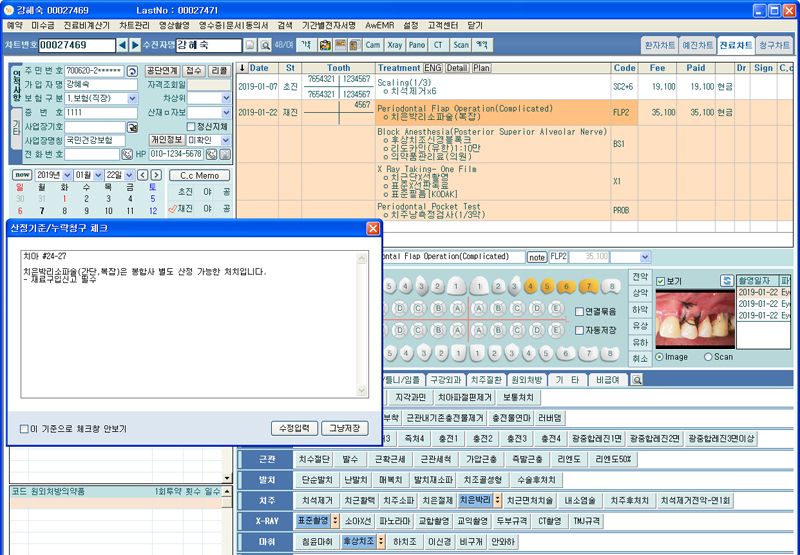The width and height of the screenshot is (800, 555).
Task: Click the magnifier search icon beside patient name
Action: click(265, 46)
